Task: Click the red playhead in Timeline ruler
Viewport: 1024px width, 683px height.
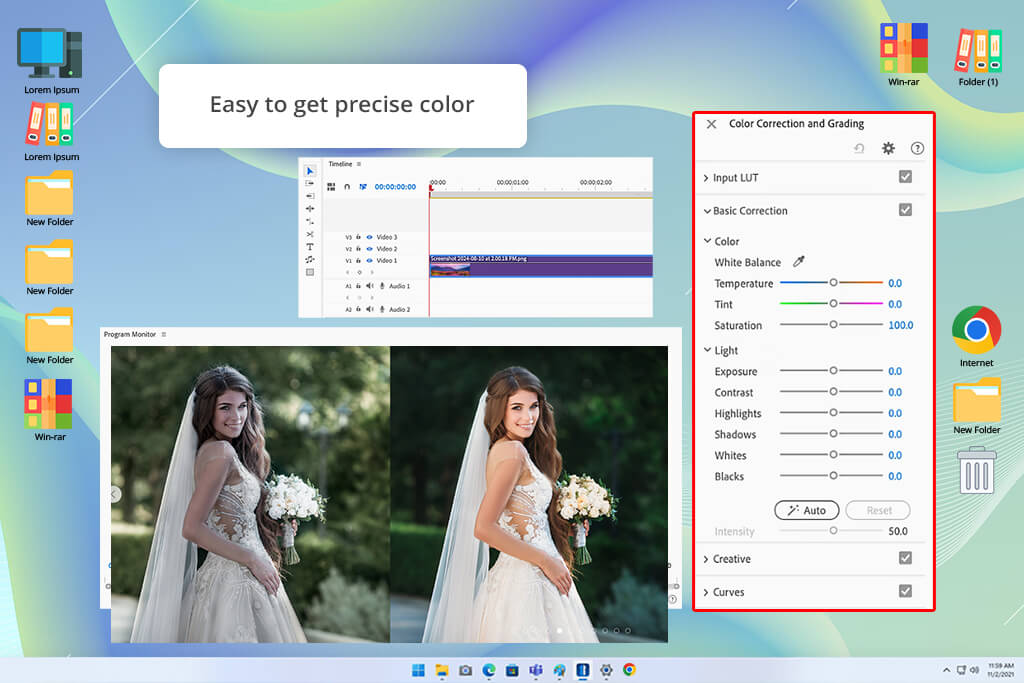Action: [x=431, y=187]
